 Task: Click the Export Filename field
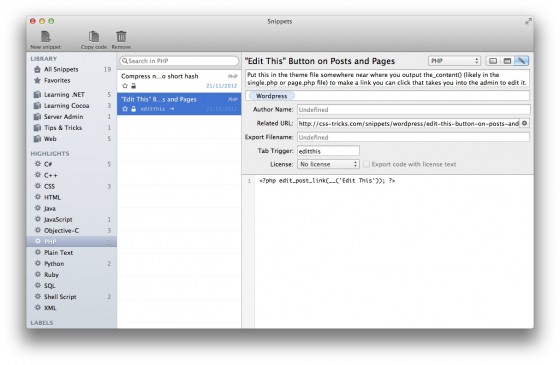point(414,137)
